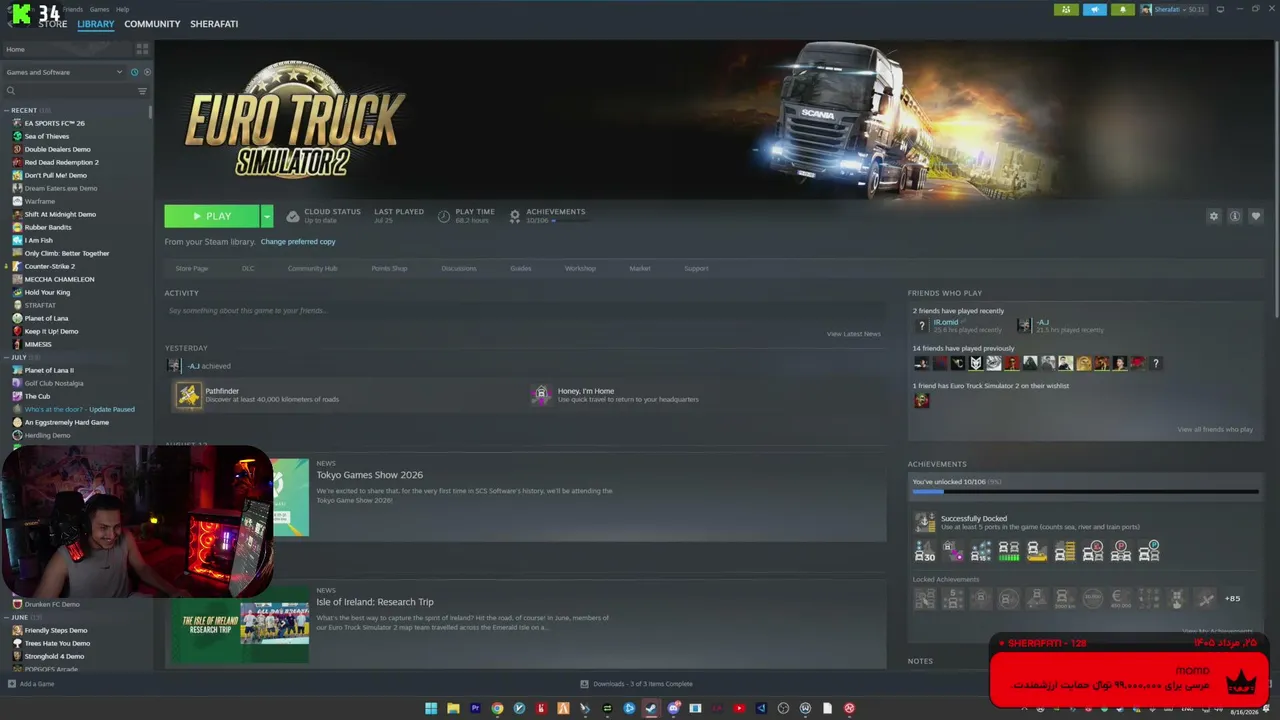Open the green notifications bell button
The height and width of the screenshot is (720, 1280).
1122,10
